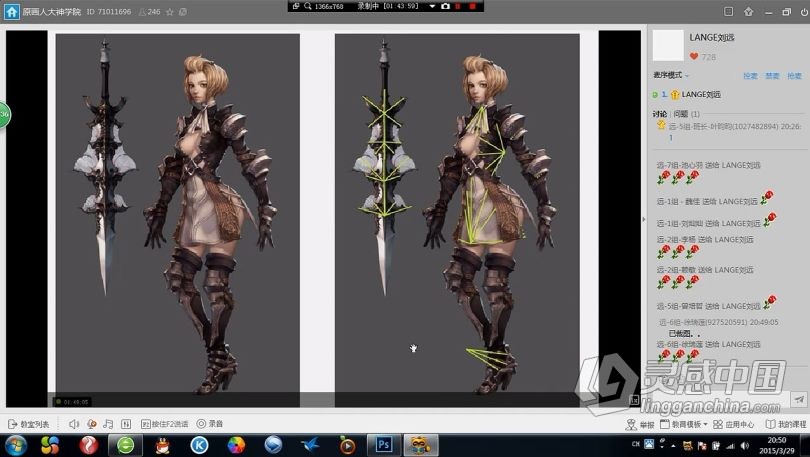
Task: Switch to Photoshop in the taskbar
Action: tap(383, 445)
